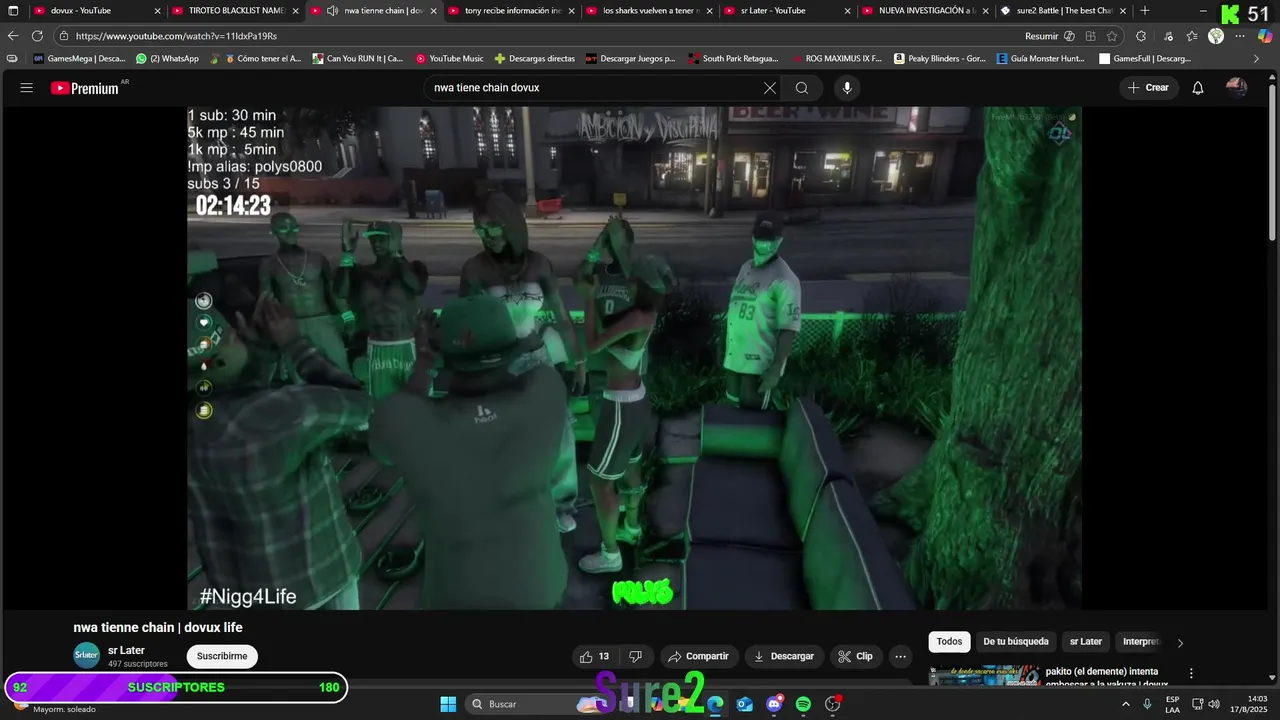Dislike the video with thumbs down
The image size is (1280, 720).
click(635, 656)
